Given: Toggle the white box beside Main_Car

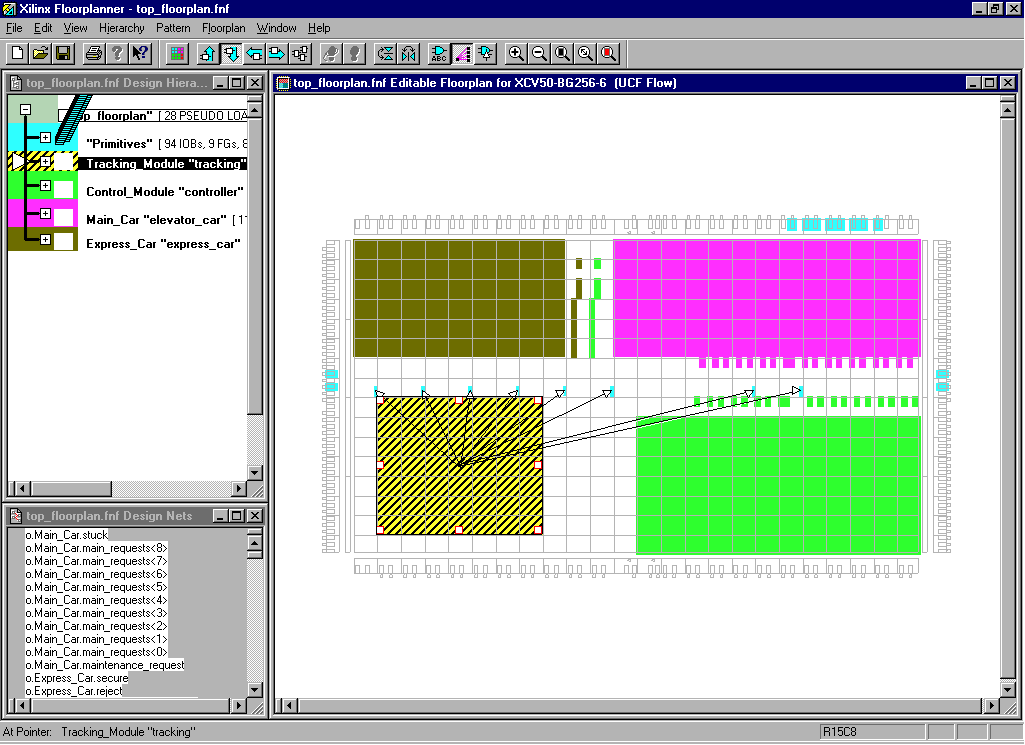Looking at the screenshot, I should point(64,216).
